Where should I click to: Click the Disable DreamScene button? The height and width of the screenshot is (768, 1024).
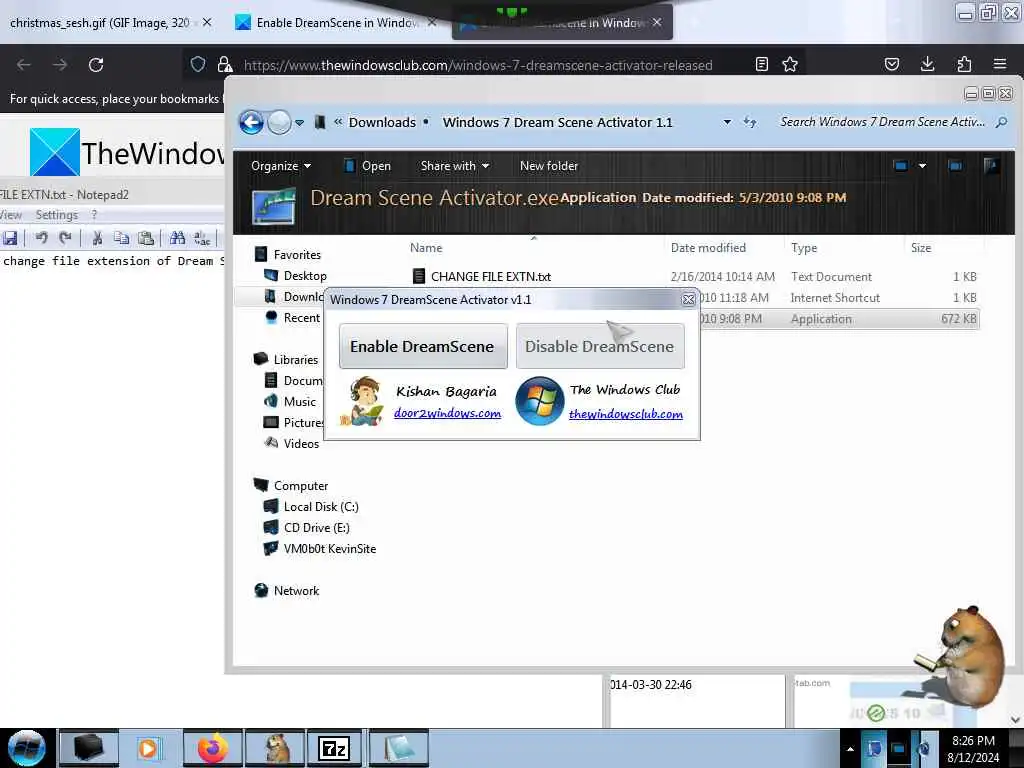coord(600,346)
